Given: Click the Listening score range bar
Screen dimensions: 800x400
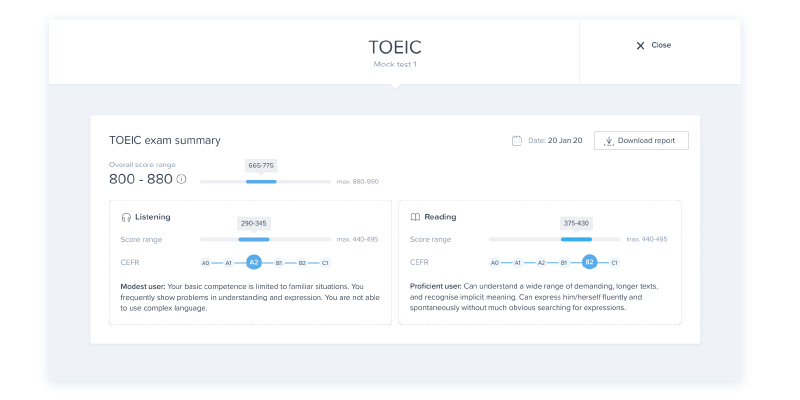Looking at the screenshot, I should [x=266, y=239].
